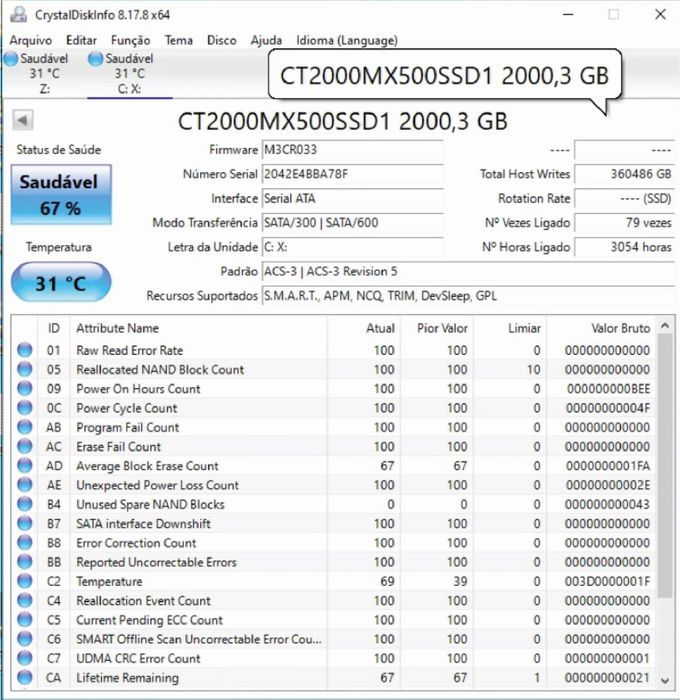Viewport: 680px width, 700px height.
Task: Close the CrystalDiskInfo window
Action: pos(660,15)
